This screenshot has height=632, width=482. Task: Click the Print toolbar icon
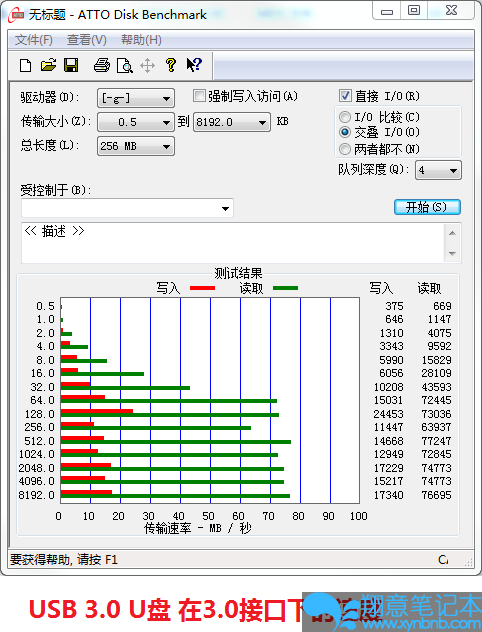coord(102,65)
